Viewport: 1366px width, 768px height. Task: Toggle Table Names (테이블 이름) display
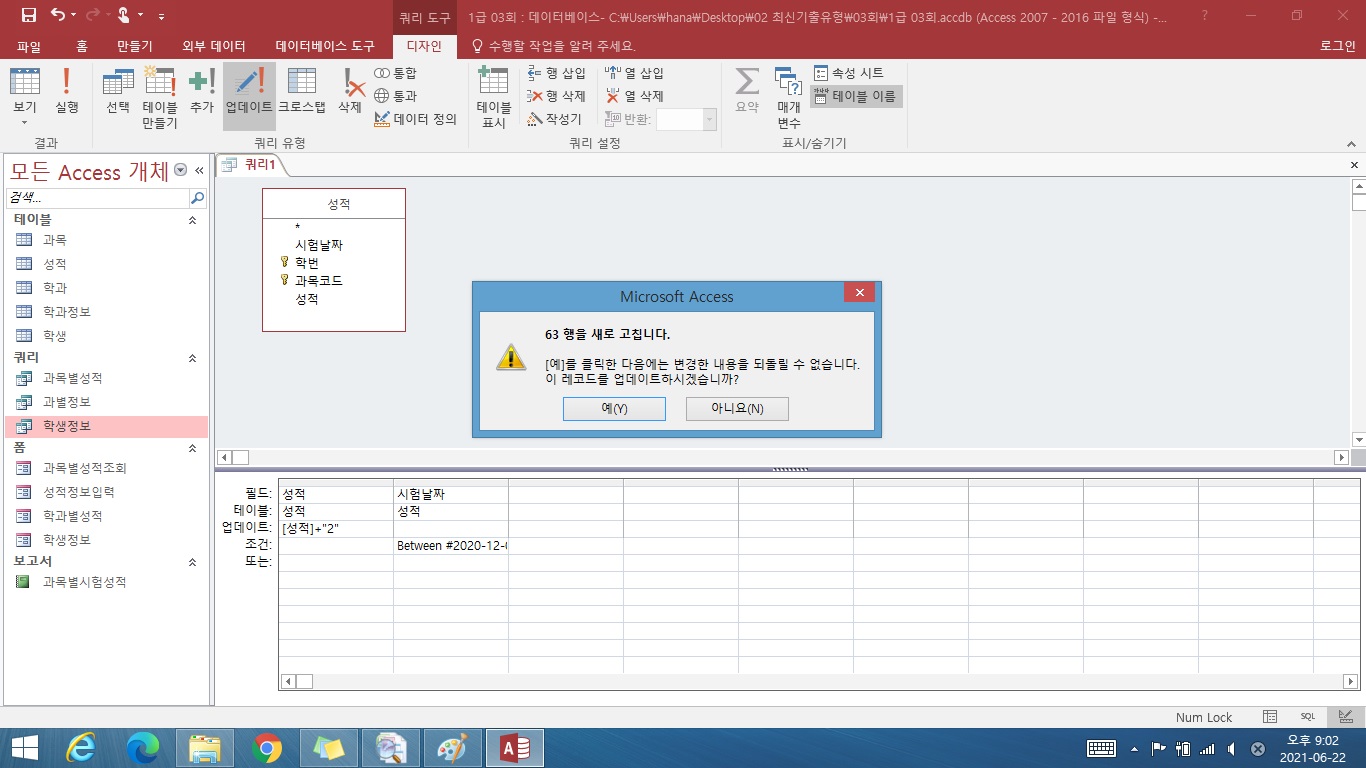(855, 96)
